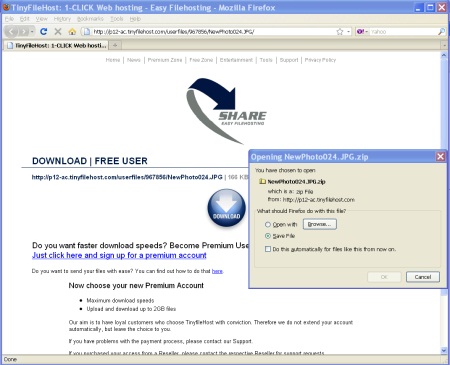Click the page scrollbar down arrow
This screenshot has height=365, width=450.
click(444, 350)
